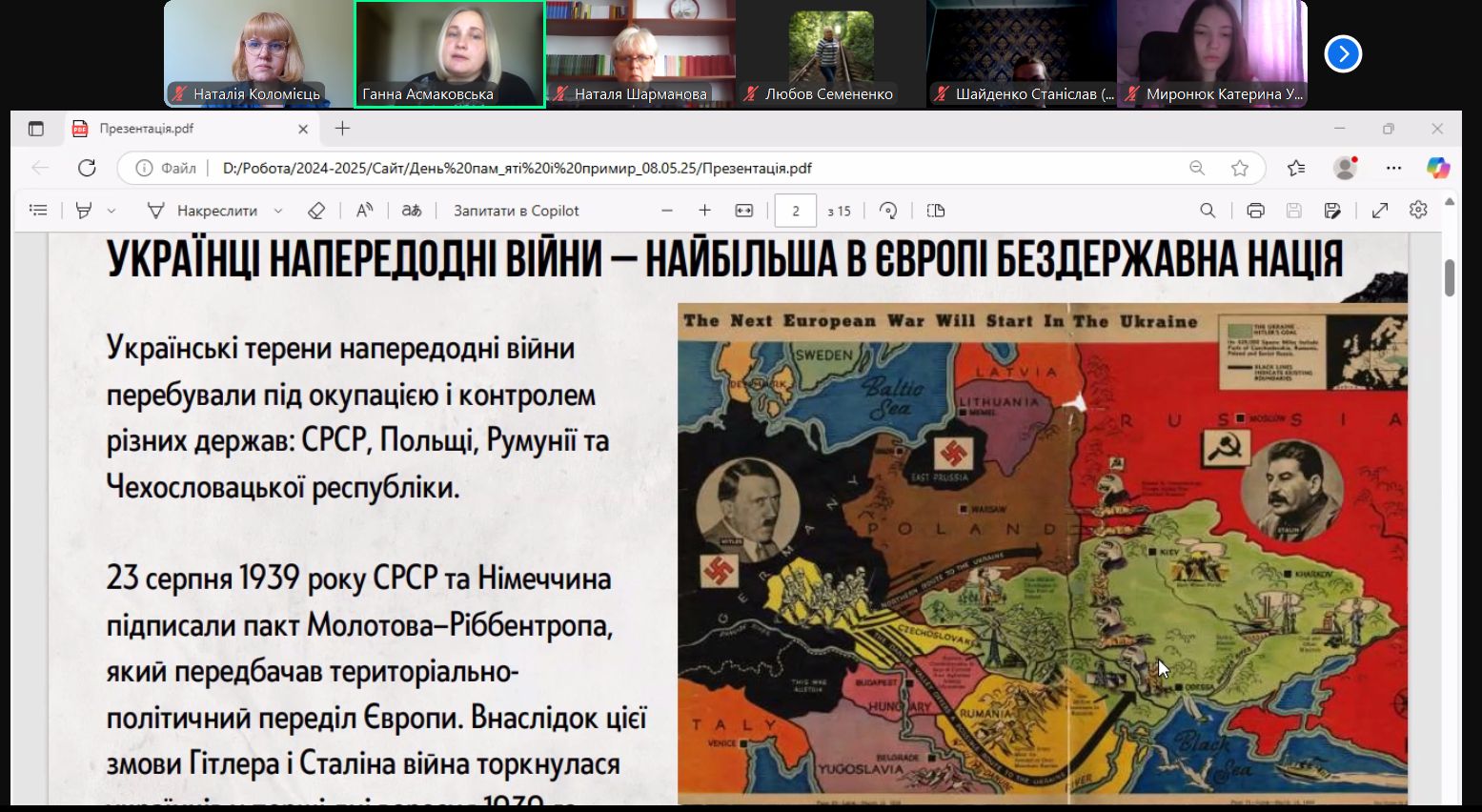Zoom in with the plus icon
Image resolution: width=1482 pixels, height=812 pixels.
pos(704,211)
